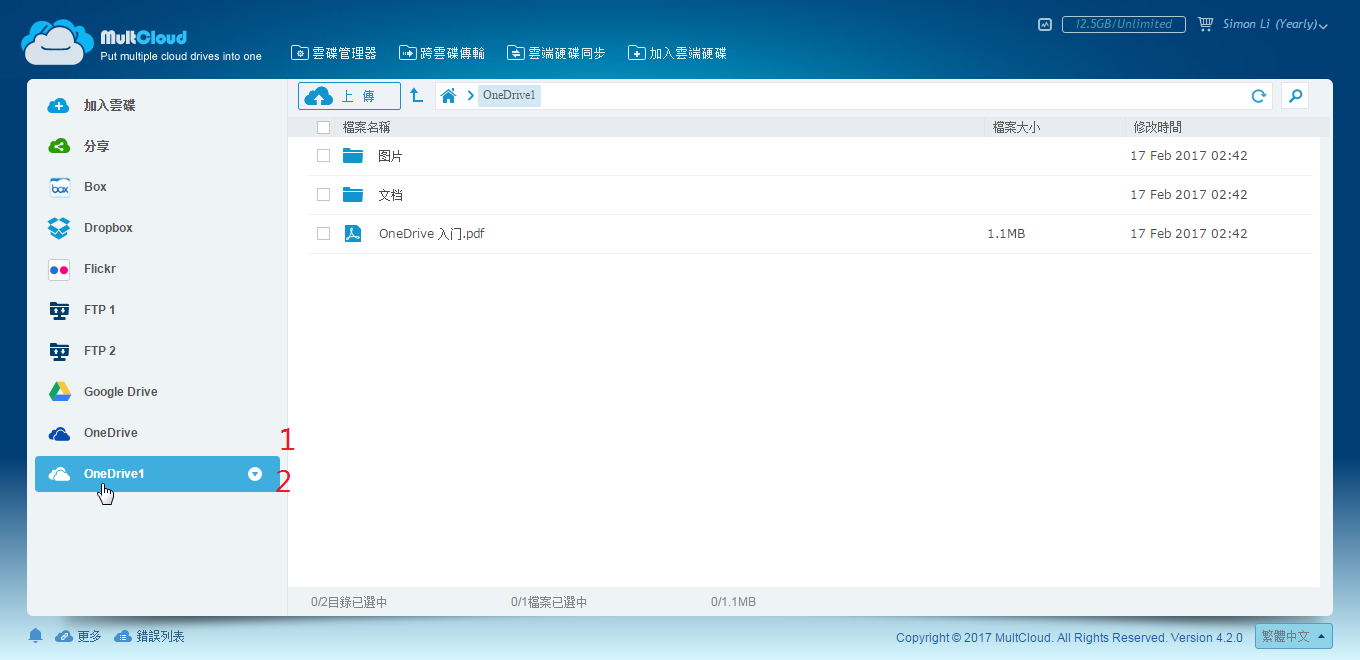Image resolution: width=1360 pixels, height=660 pixels.
Task: Open the 繁體中文 language selector
Action: pyautogui.click(x=1294, y=636)
